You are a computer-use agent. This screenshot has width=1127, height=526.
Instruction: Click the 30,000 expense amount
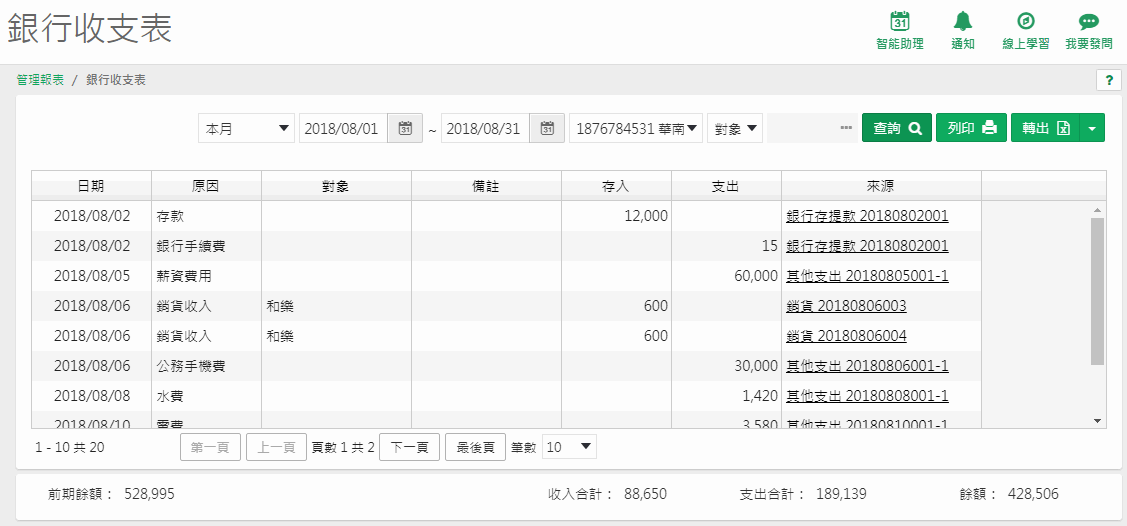(756, 366)
